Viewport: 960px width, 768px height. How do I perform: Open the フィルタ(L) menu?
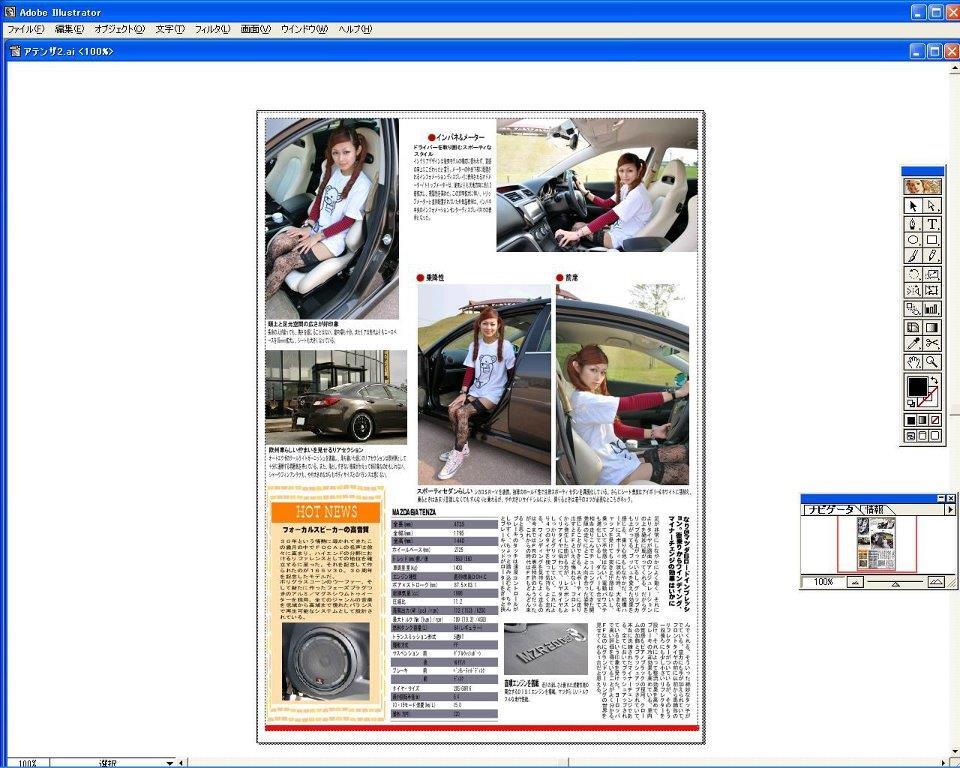pos(212,29)
